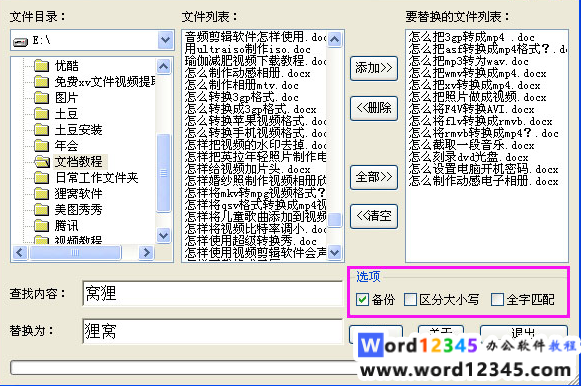Select 怎样给视频加片头.docx in file list
Viewport: 581px width, 386px height.
pyautogui.click(x=248, y=169)
